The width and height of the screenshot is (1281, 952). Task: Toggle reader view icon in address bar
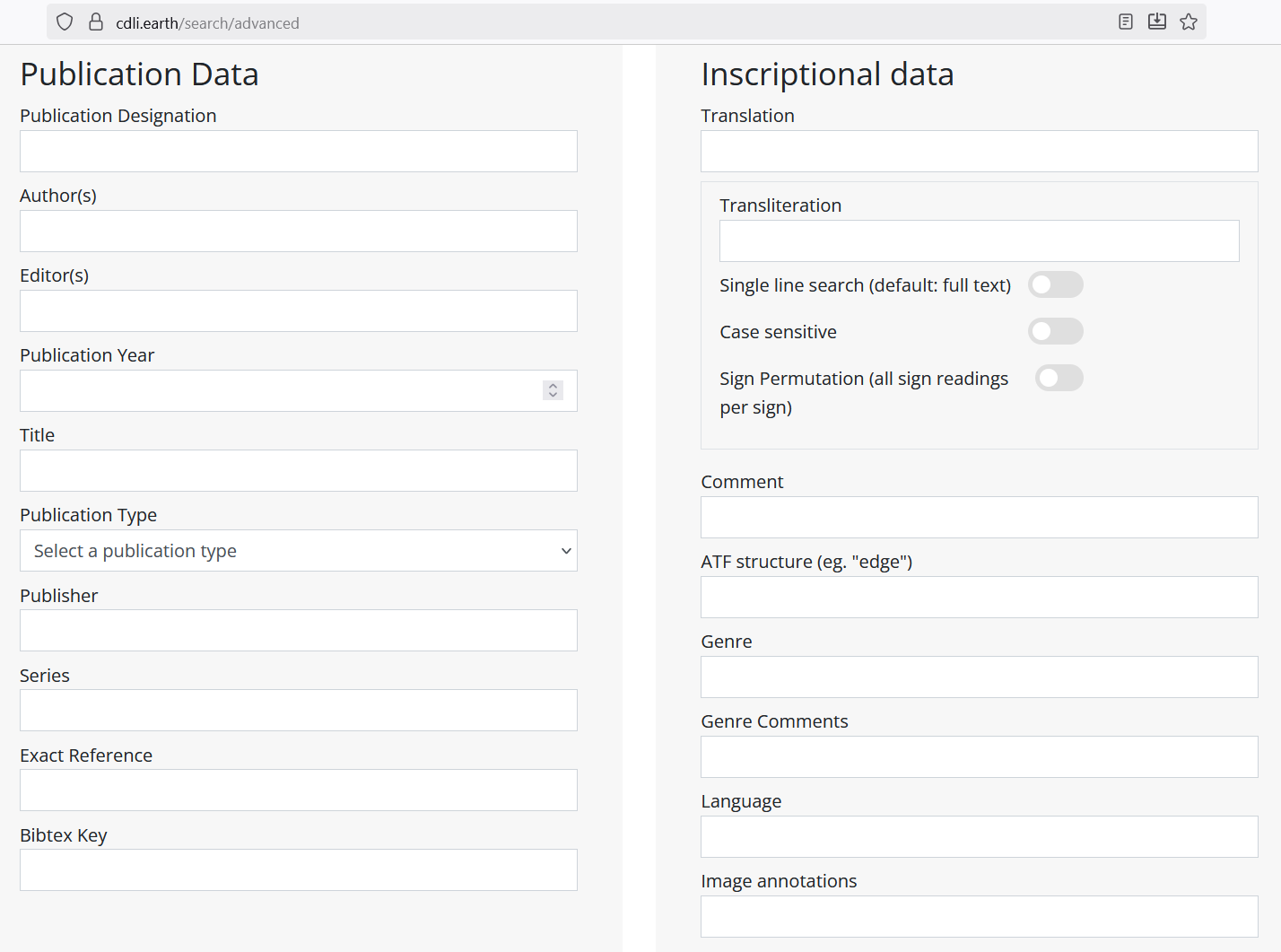click(x=1126, y=22)
